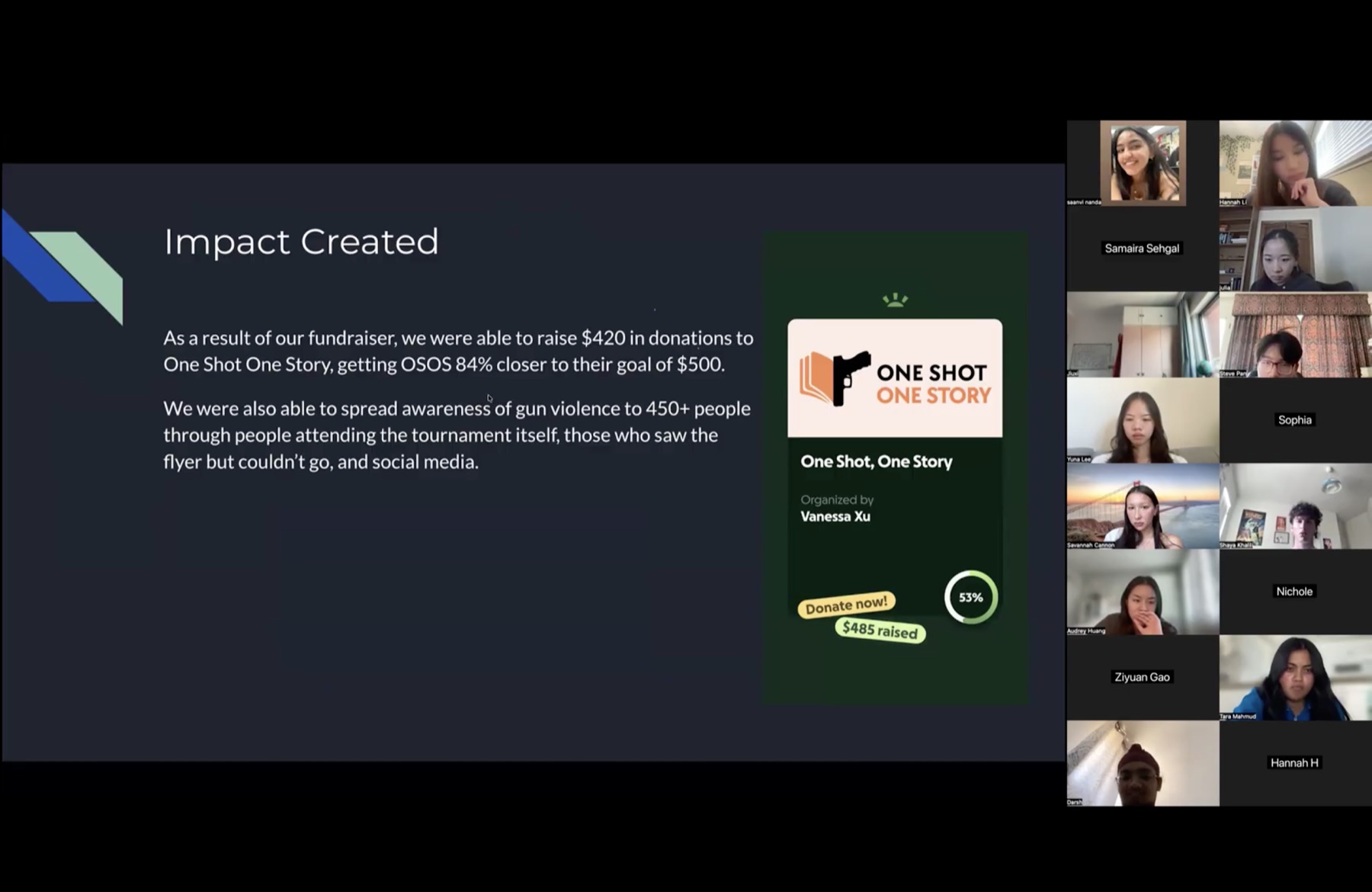This screenshot has width=1372, height=892.
Task: Select the Hannah H participant tile
Action: coord(1296,763)
